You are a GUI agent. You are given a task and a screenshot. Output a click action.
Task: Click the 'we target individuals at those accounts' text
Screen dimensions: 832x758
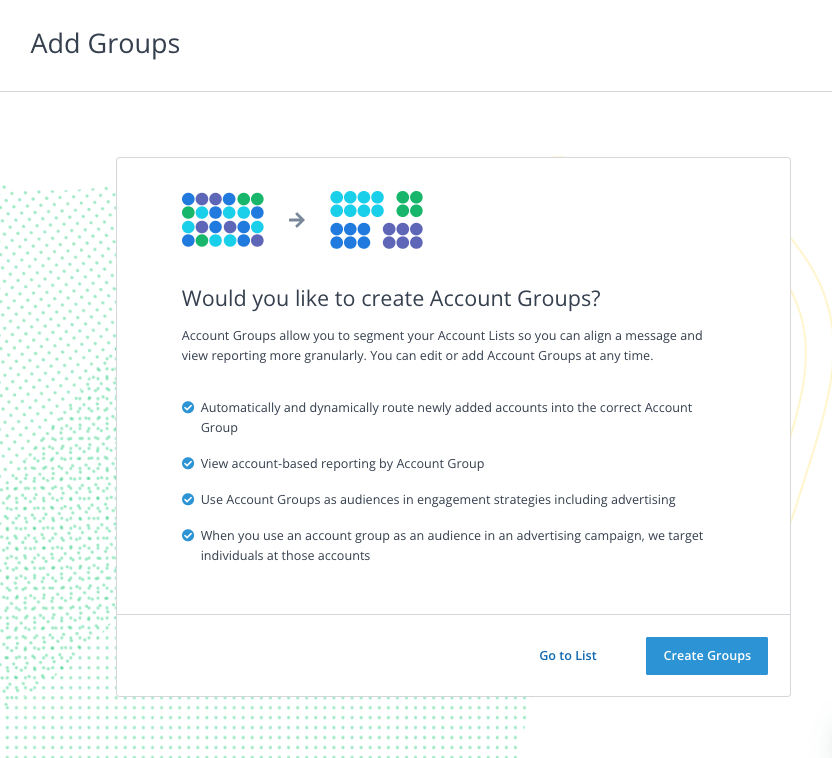pyautogui.click(x=286, y=556)
